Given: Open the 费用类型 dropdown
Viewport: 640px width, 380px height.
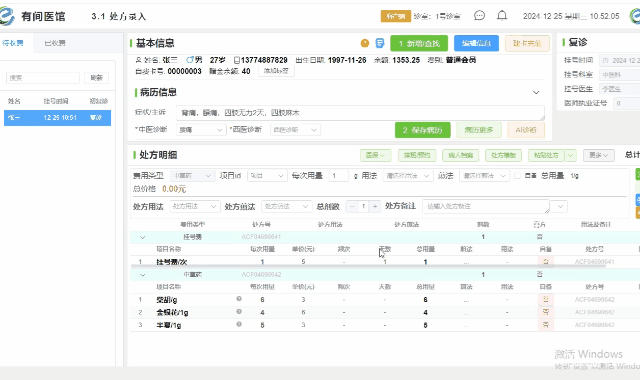Looking at the screenshot, I should point(193,176).
